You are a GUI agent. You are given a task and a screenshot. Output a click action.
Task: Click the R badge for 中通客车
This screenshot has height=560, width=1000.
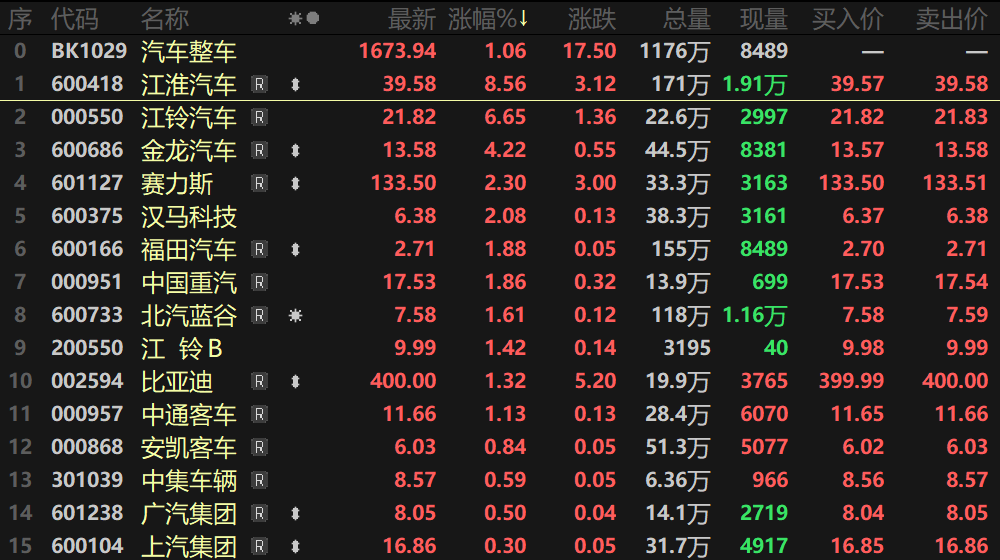(260, 415)
